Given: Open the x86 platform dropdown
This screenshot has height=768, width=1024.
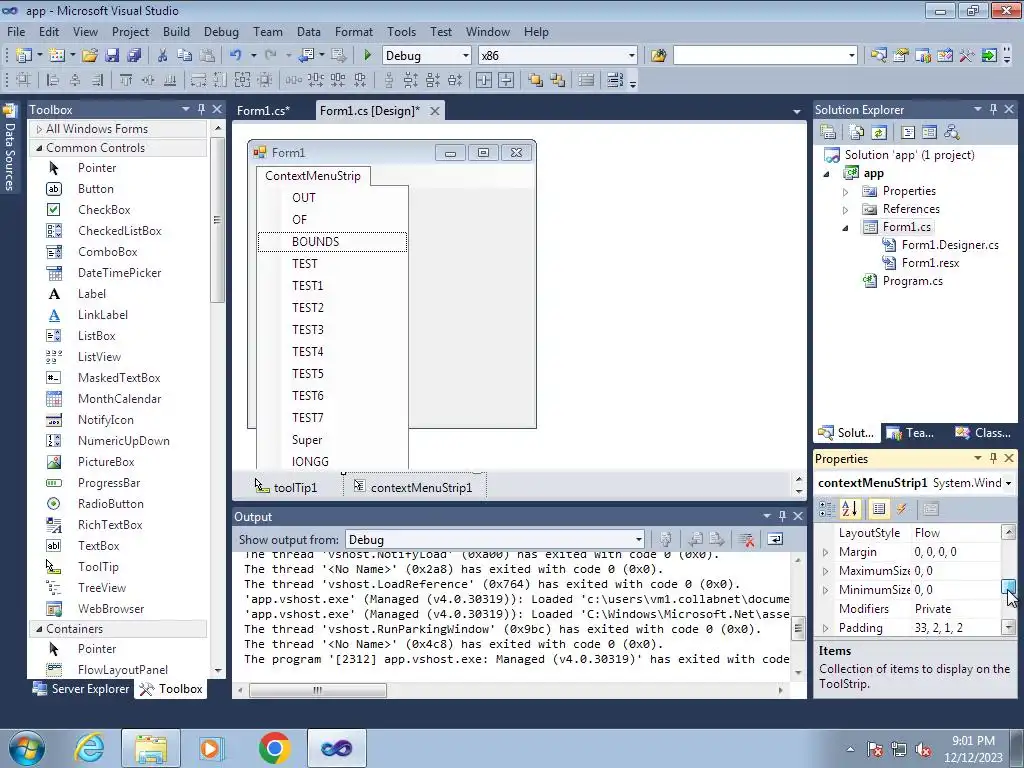Looking at the screenshot, I should click(x=632, y=56).
